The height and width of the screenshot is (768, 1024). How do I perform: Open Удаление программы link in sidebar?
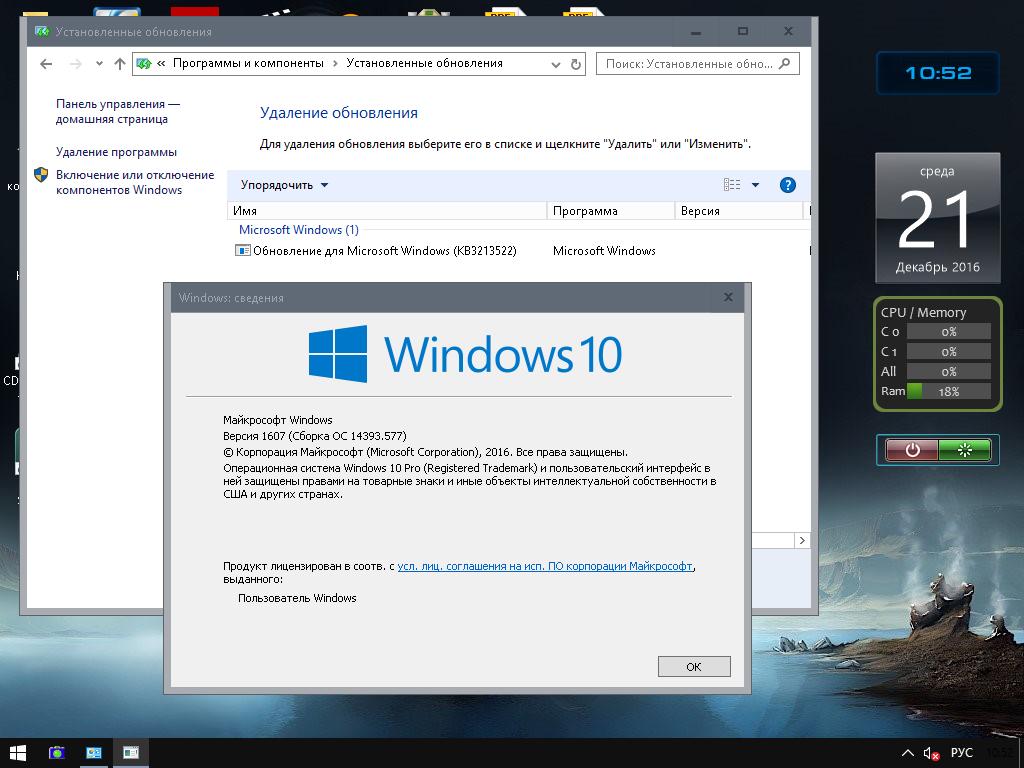click(x=116, y=152)
